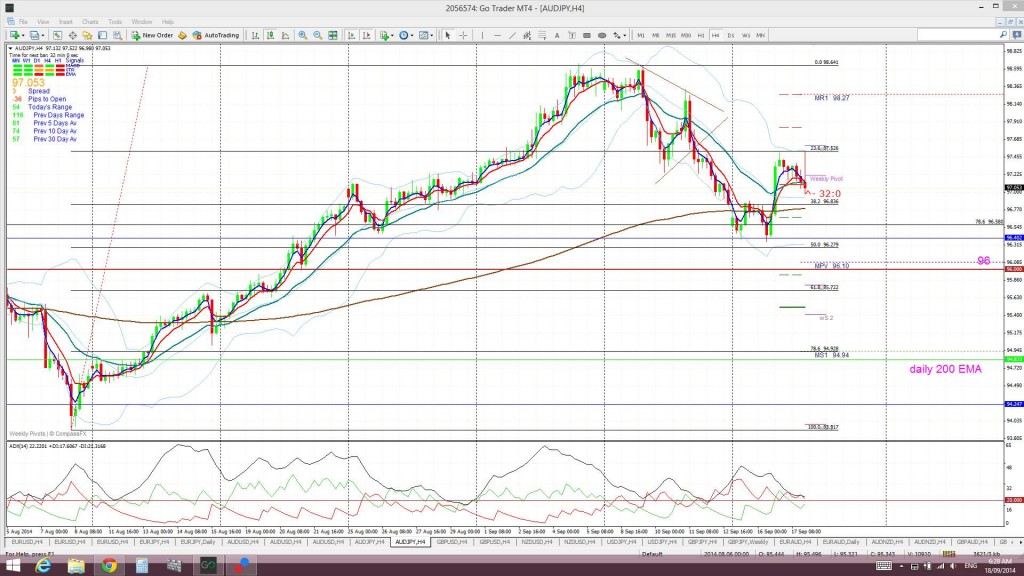Screen dimensions: 1024x576
Task: Switch to the GBPJPY,Weekly chart tab
Action: (748, 542)
